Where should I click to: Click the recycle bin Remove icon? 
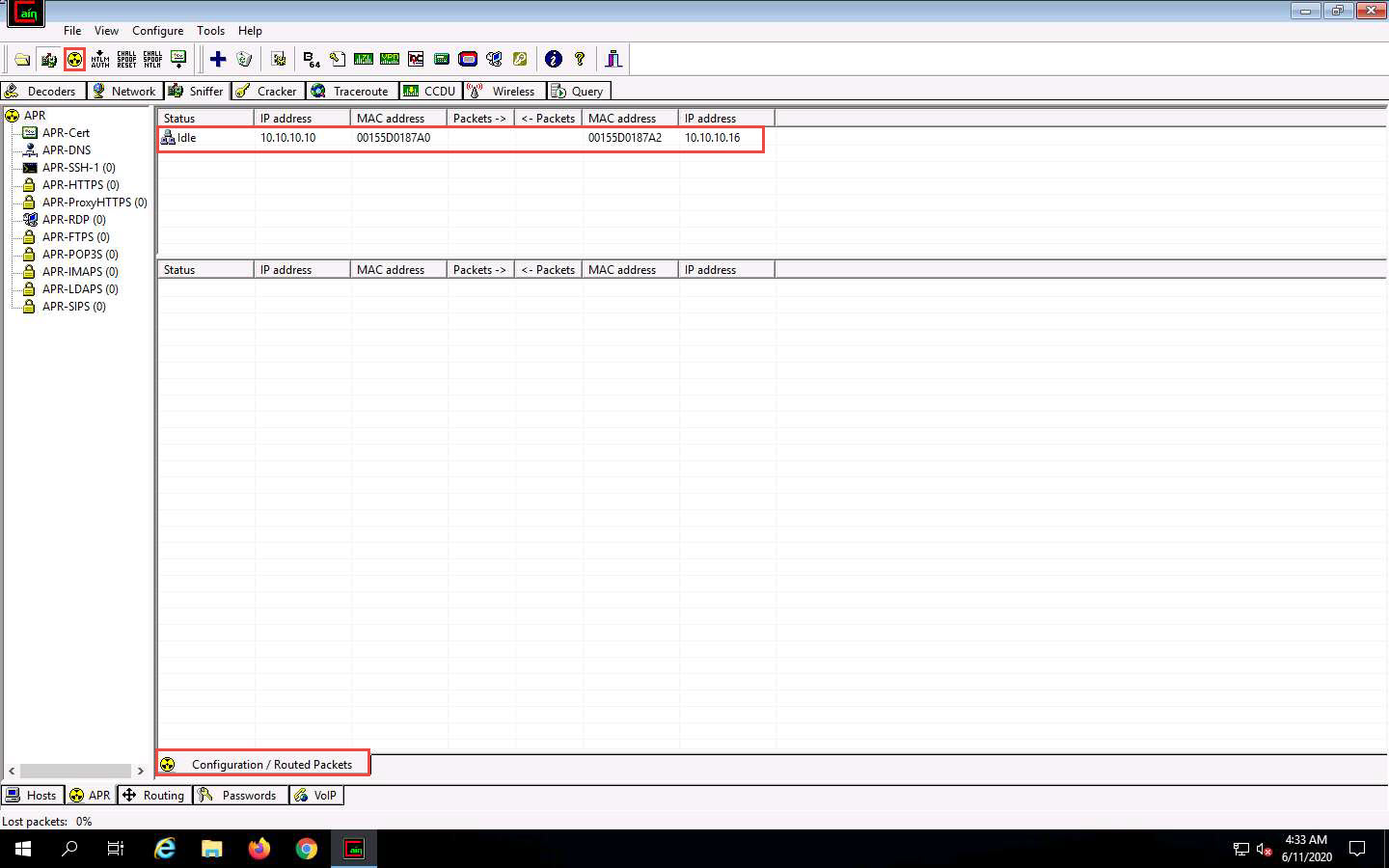click(244, 60)
